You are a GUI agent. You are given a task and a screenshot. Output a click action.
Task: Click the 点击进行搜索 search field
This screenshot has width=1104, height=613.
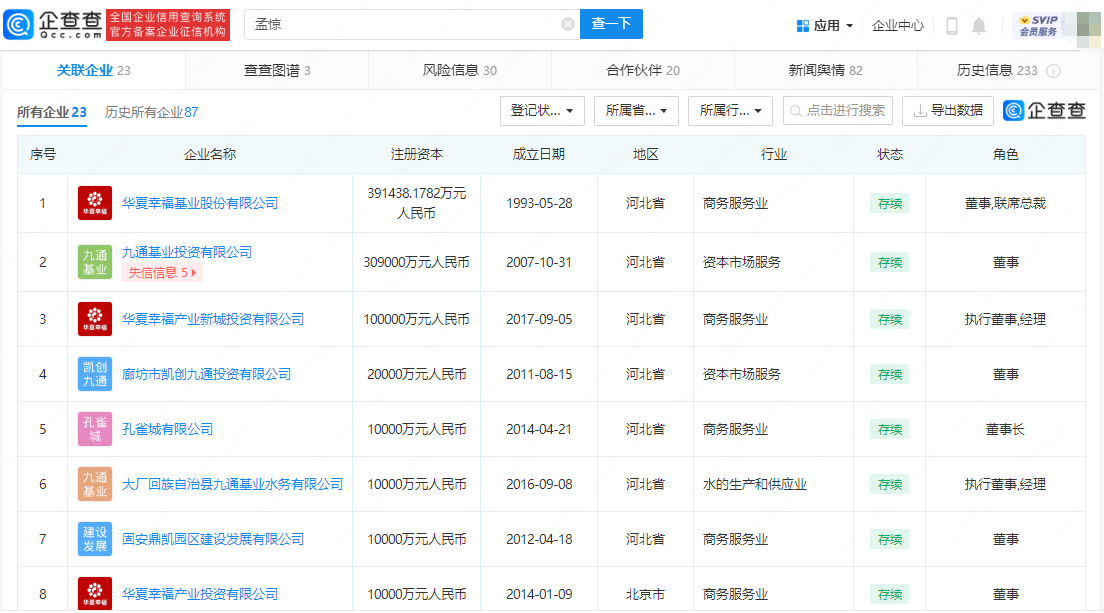pyautogui.click(x=838, y=111)
